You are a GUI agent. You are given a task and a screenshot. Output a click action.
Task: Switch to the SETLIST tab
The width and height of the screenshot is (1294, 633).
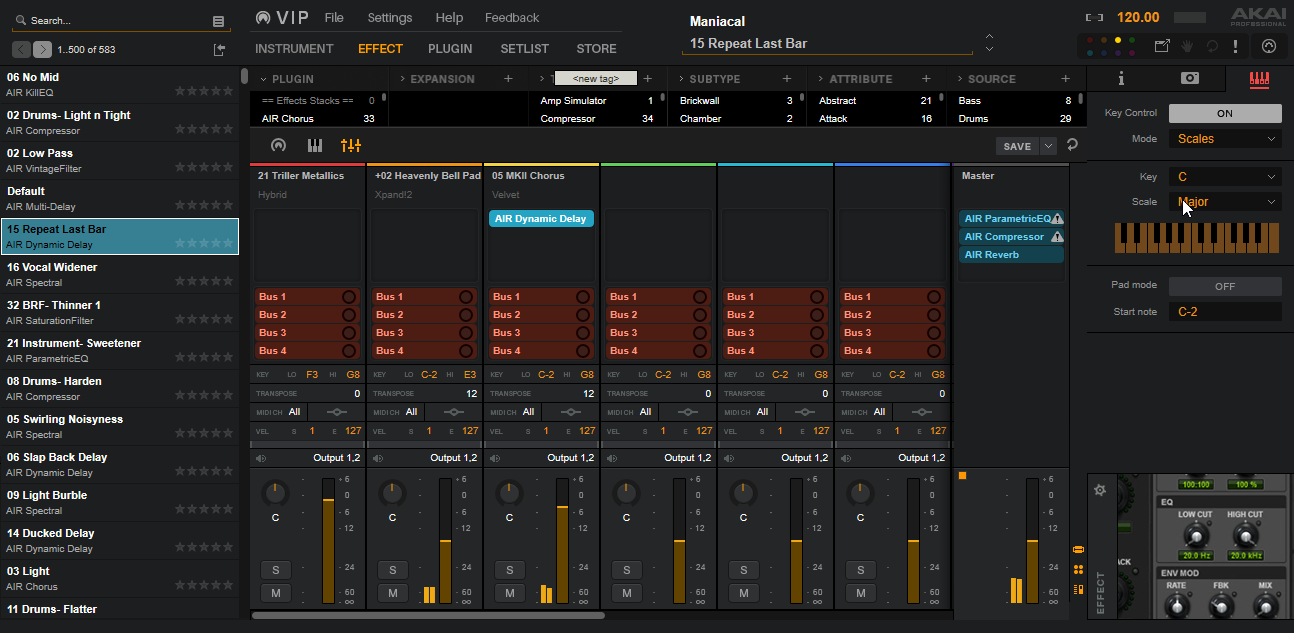pos(525,49)
